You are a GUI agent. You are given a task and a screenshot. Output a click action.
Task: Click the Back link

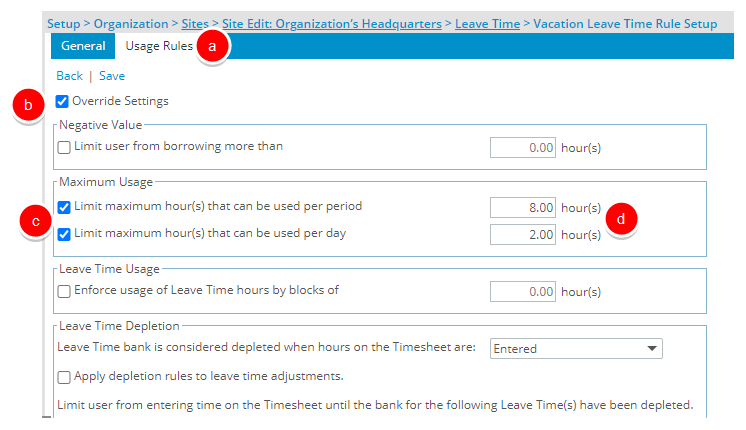(x=69, y=75)
